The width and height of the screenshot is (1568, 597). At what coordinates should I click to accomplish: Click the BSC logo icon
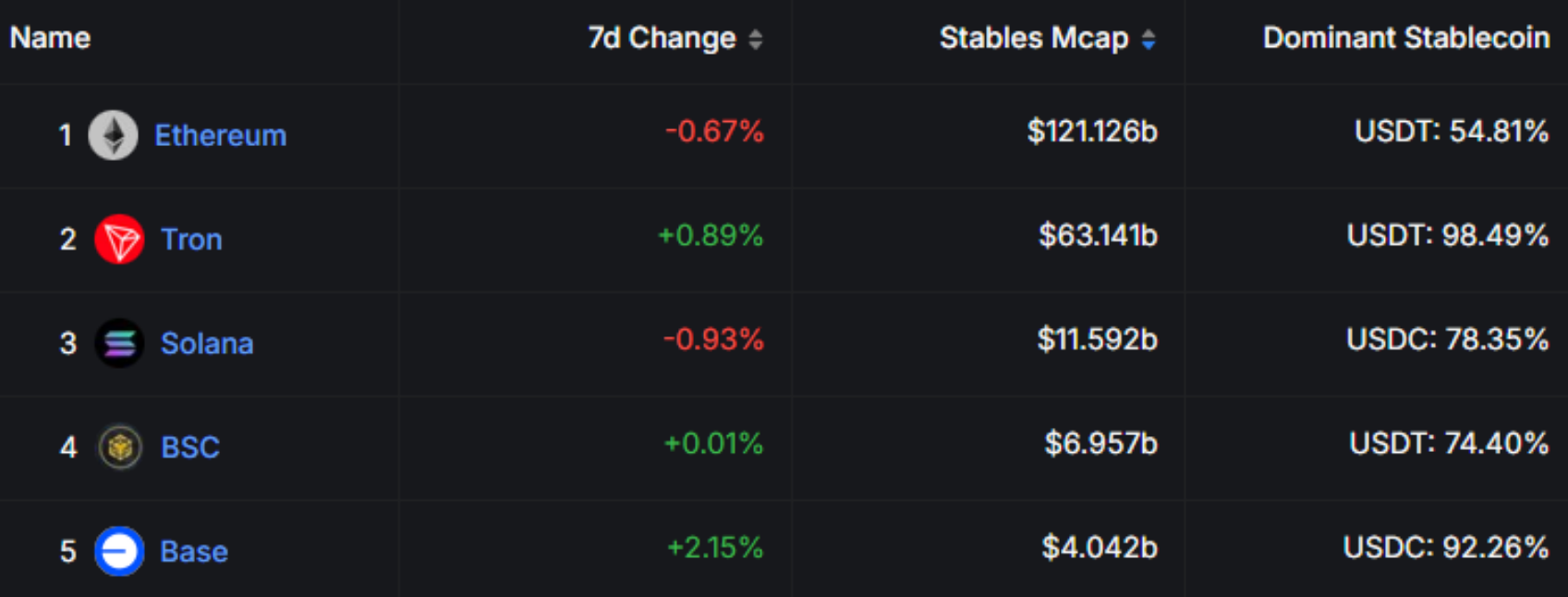click(x=118, y=447)
